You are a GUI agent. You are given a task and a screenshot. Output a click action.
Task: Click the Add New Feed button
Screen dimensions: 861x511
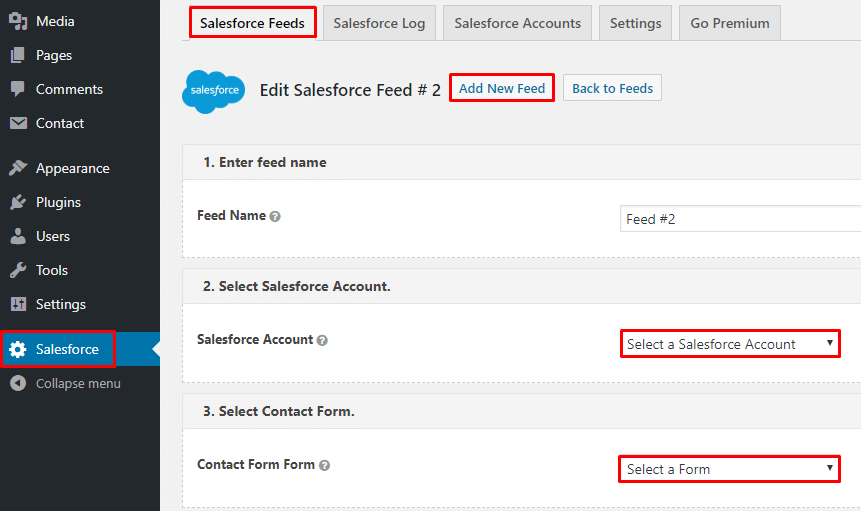[x=502, y=88]
